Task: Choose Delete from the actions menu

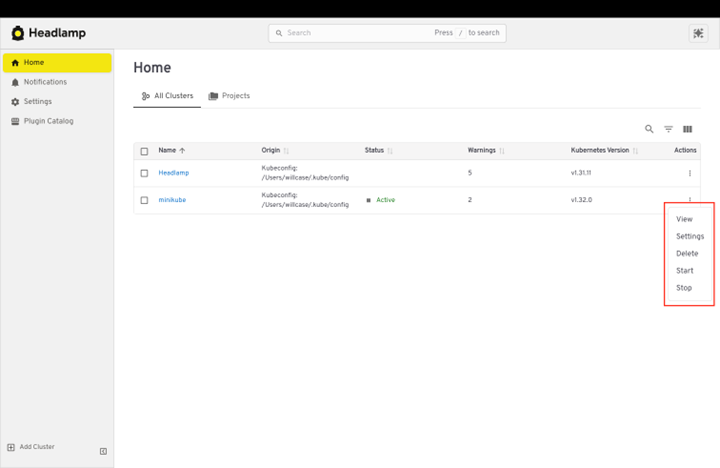Action: click(x=687, y=254)
